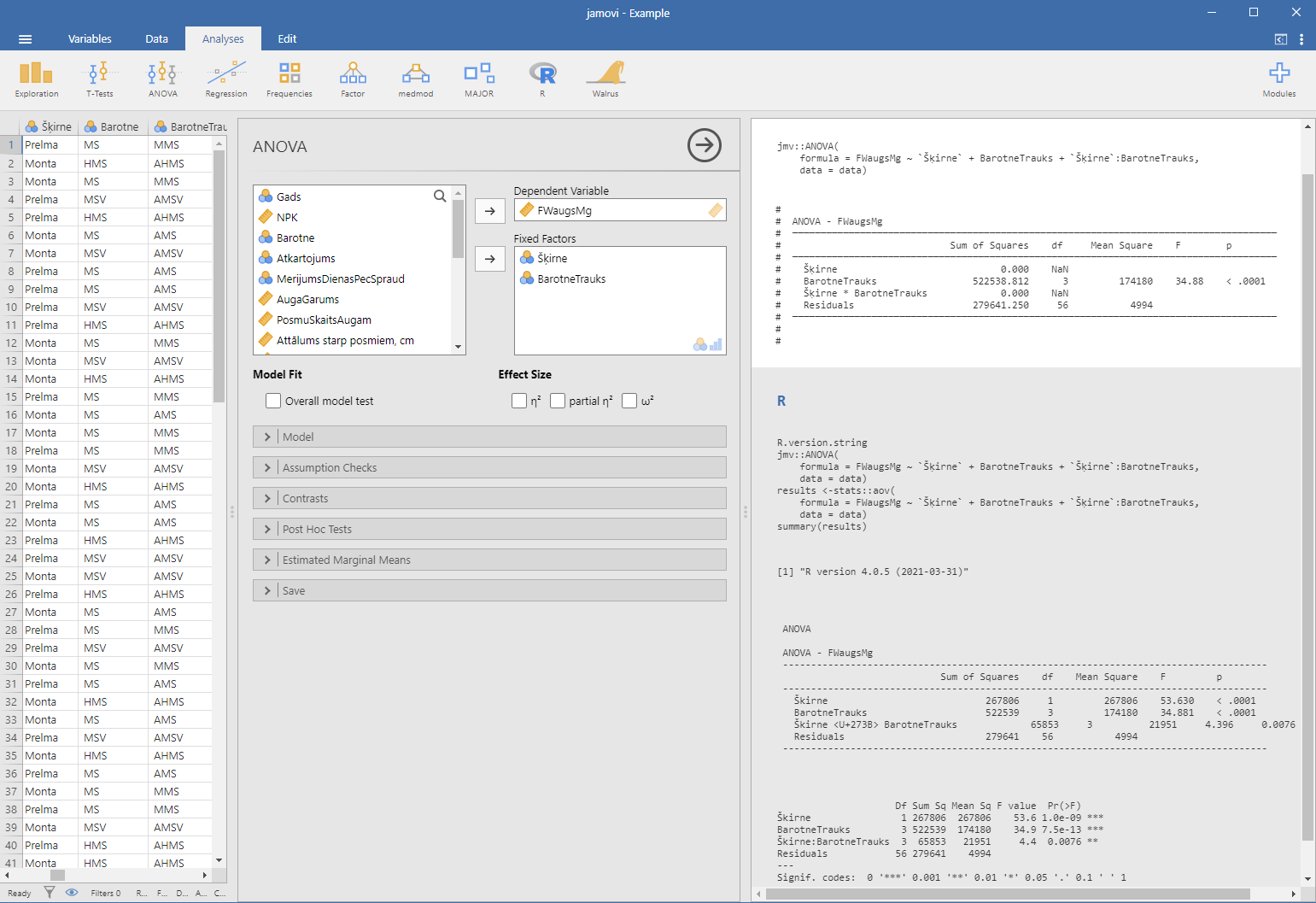Enable the Overall model test checkbox
This screenshot has width=1316, height=903.
click(x=273, y=401)
